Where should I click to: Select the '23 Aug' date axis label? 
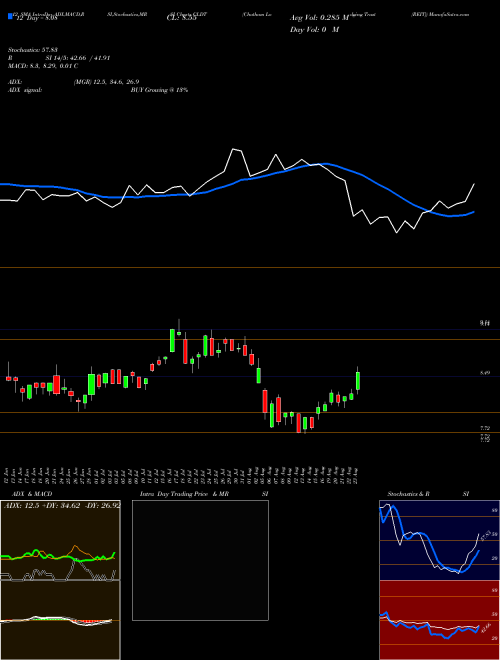pyautogui.click(x=358, y=475)
